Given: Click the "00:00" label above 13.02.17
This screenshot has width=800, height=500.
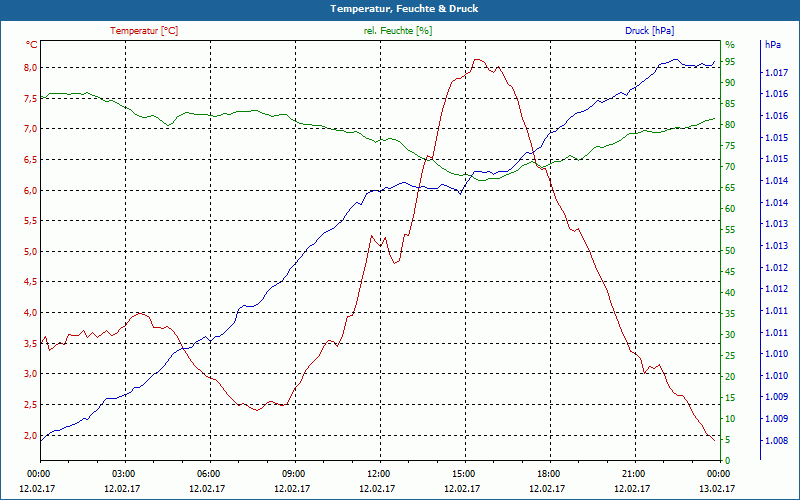Looking at the screenshot, I should coord(719,473).
